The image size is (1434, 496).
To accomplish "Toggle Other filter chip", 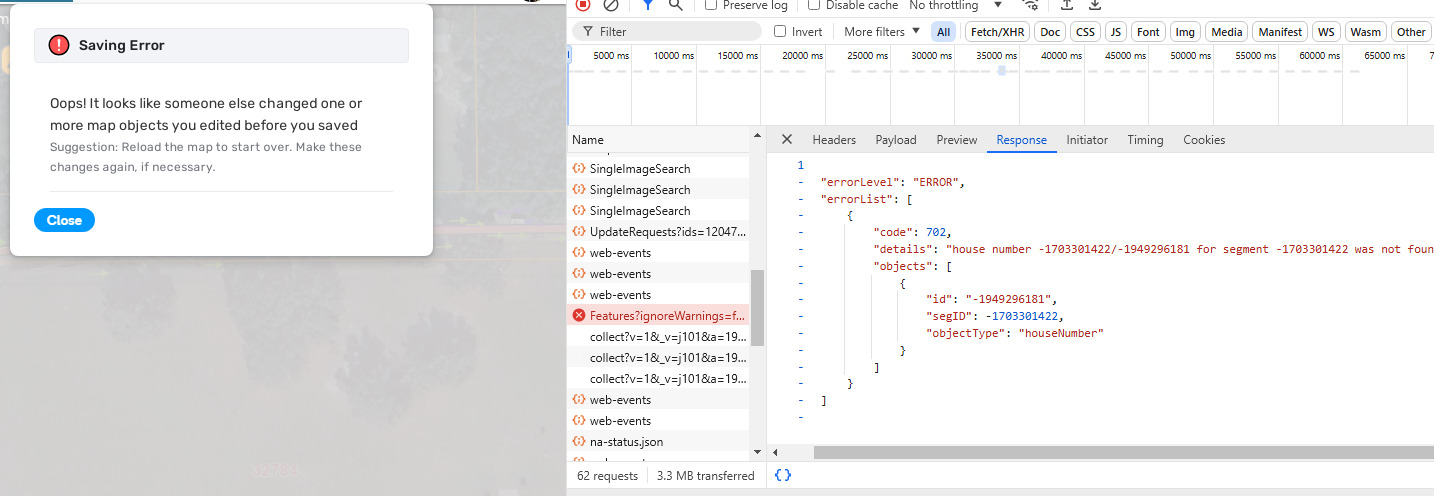I will 1411,32.
